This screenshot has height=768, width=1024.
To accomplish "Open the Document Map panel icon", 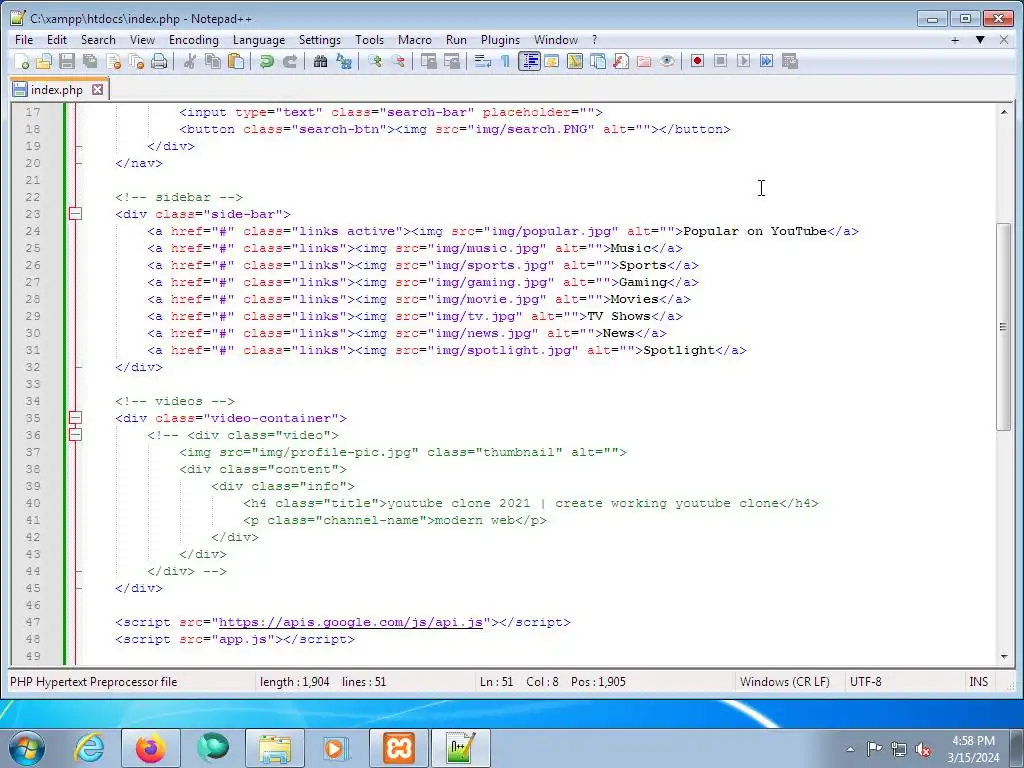I will pyautogui.click(x=575, y=61).
